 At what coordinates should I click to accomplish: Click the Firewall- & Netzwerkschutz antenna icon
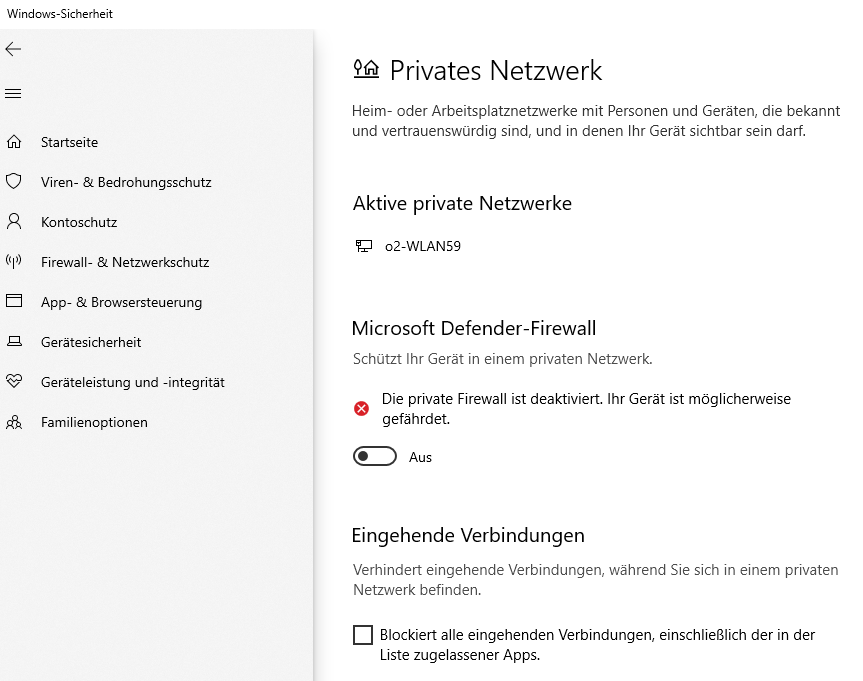coord(14,262)
